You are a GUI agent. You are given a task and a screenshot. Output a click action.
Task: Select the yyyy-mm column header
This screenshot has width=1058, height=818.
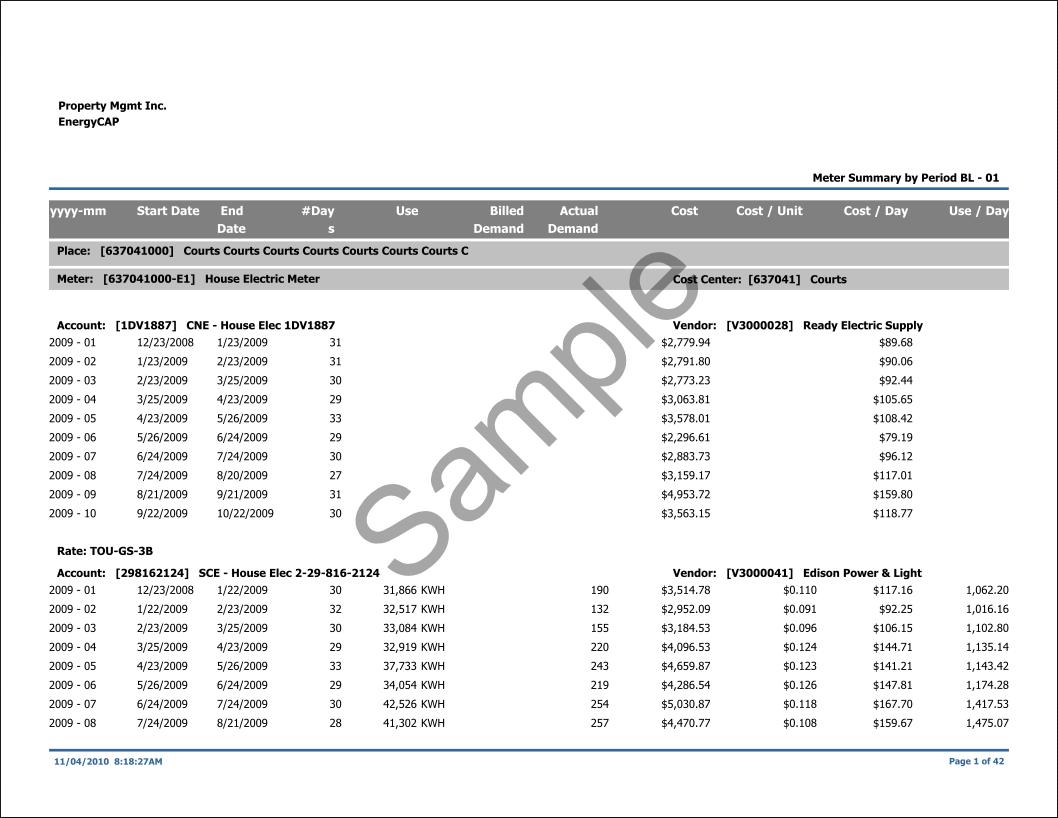(x=78, y=211)
